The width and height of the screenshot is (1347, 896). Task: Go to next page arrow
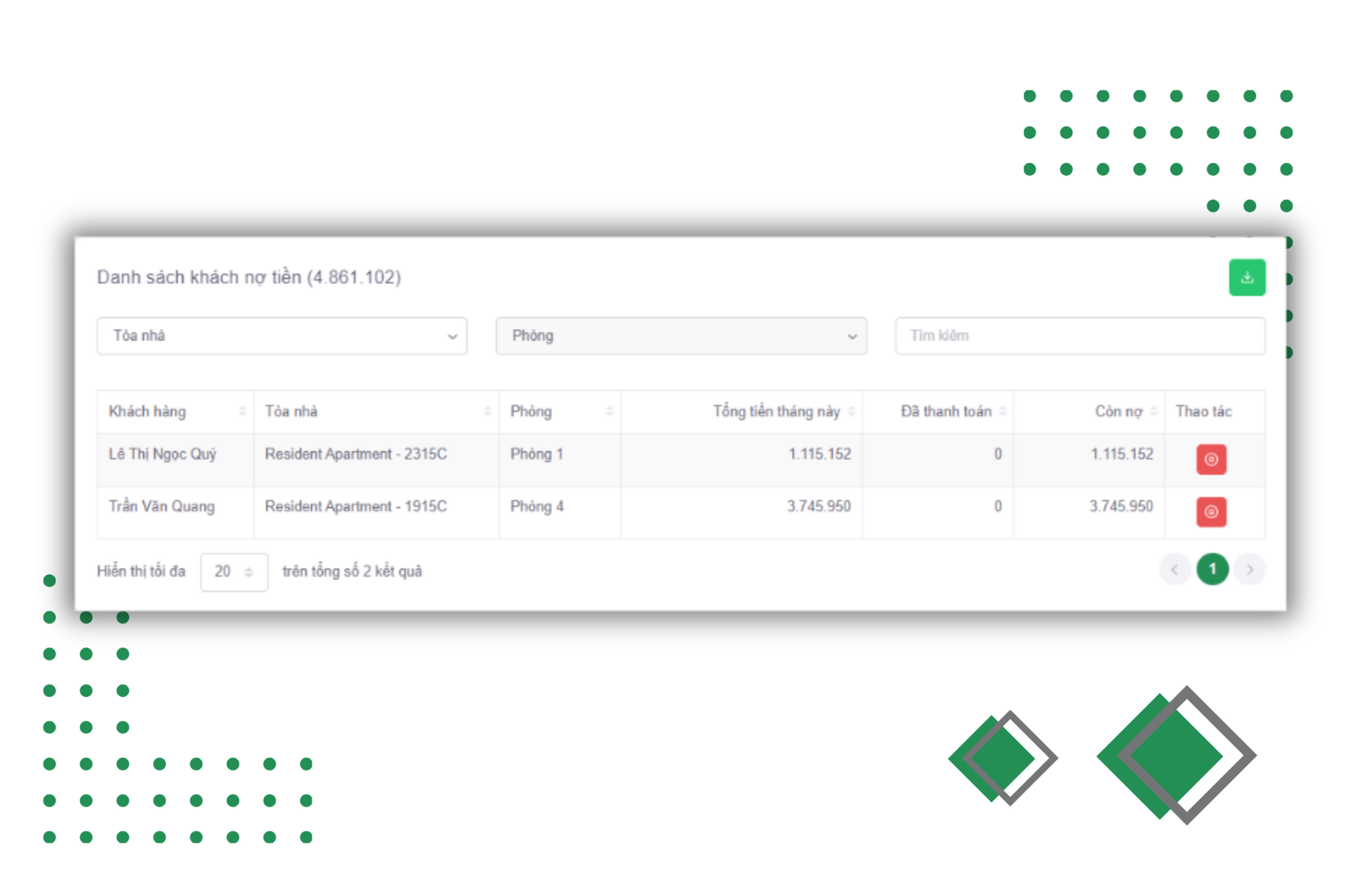click(x=1250, y=569)
